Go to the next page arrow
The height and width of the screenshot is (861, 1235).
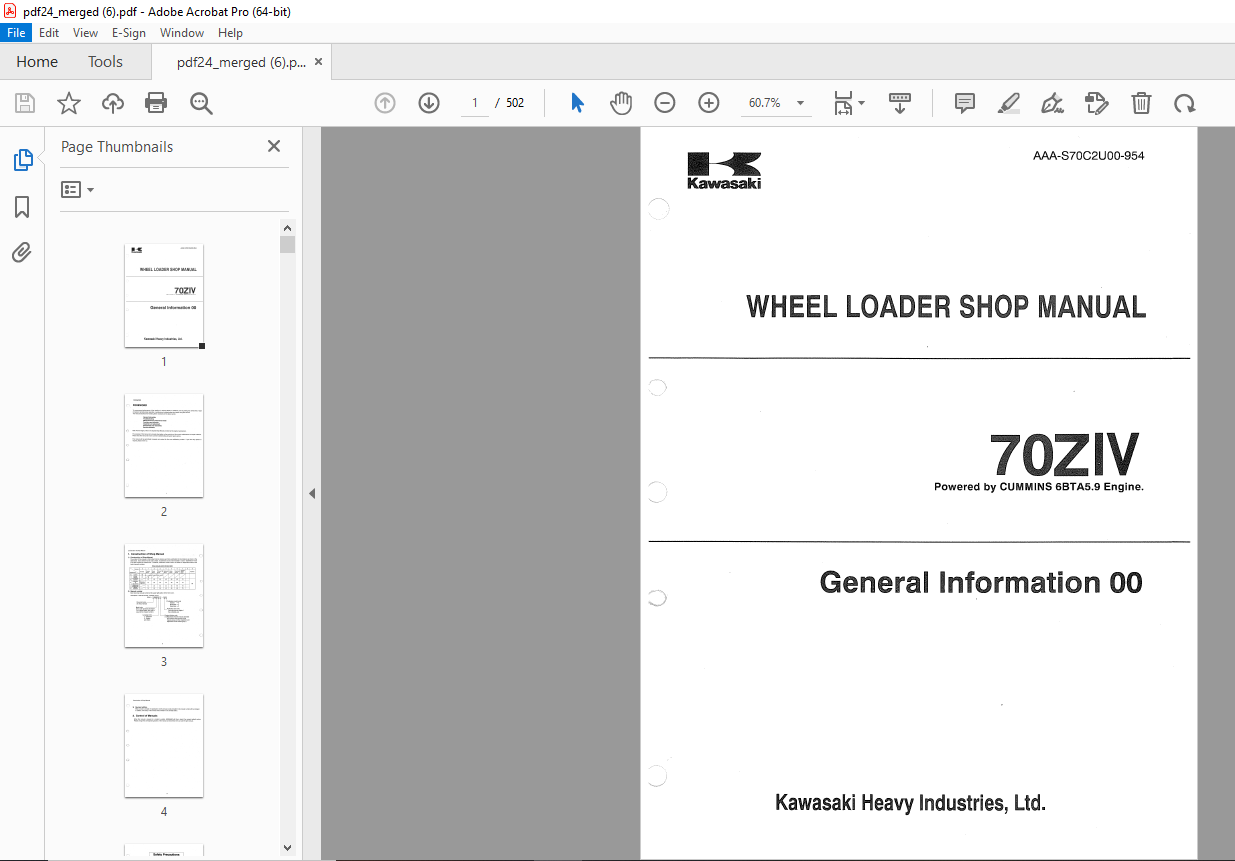point(429,103)
